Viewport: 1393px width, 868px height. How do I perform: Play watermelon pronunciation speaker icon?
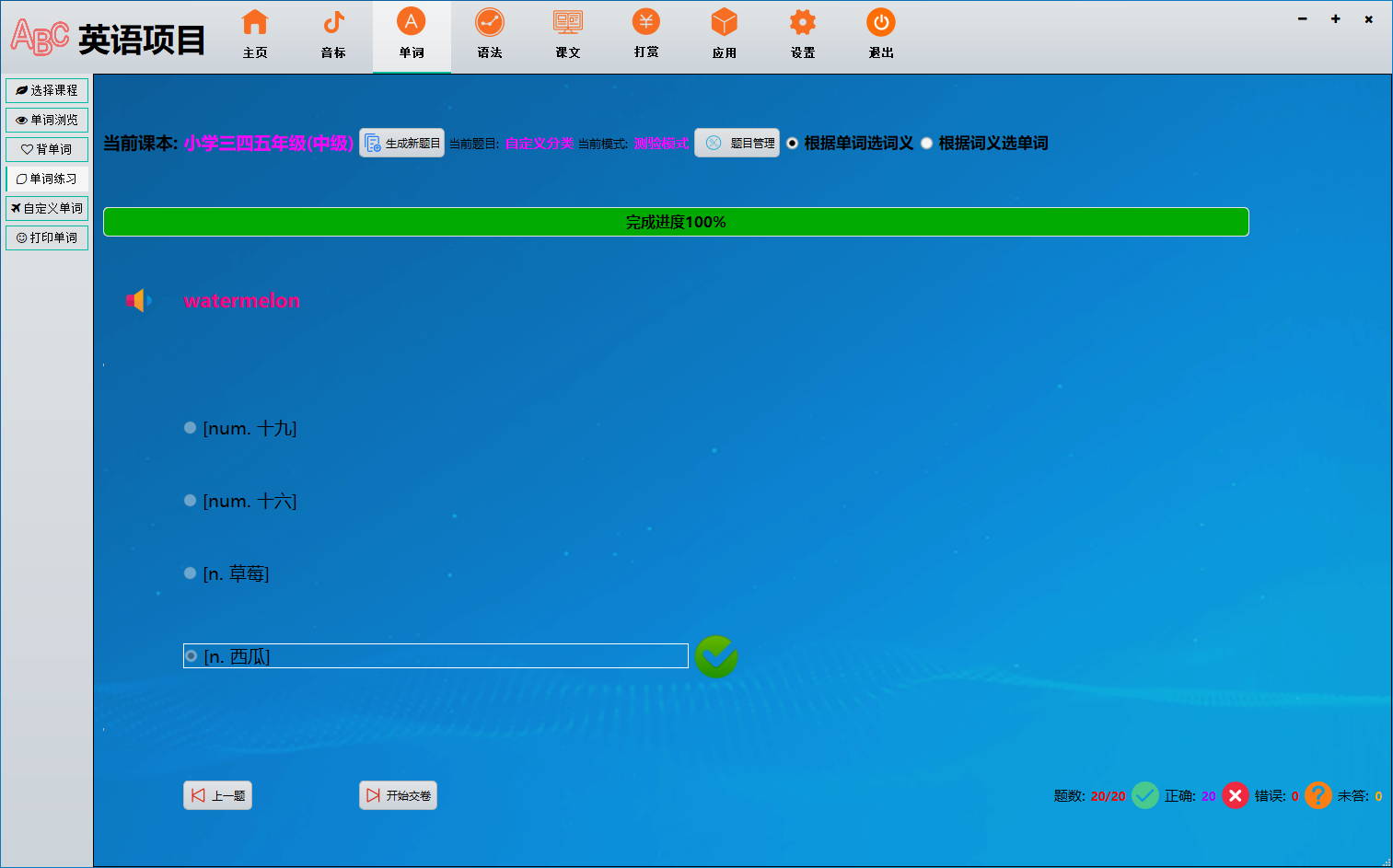138,300
